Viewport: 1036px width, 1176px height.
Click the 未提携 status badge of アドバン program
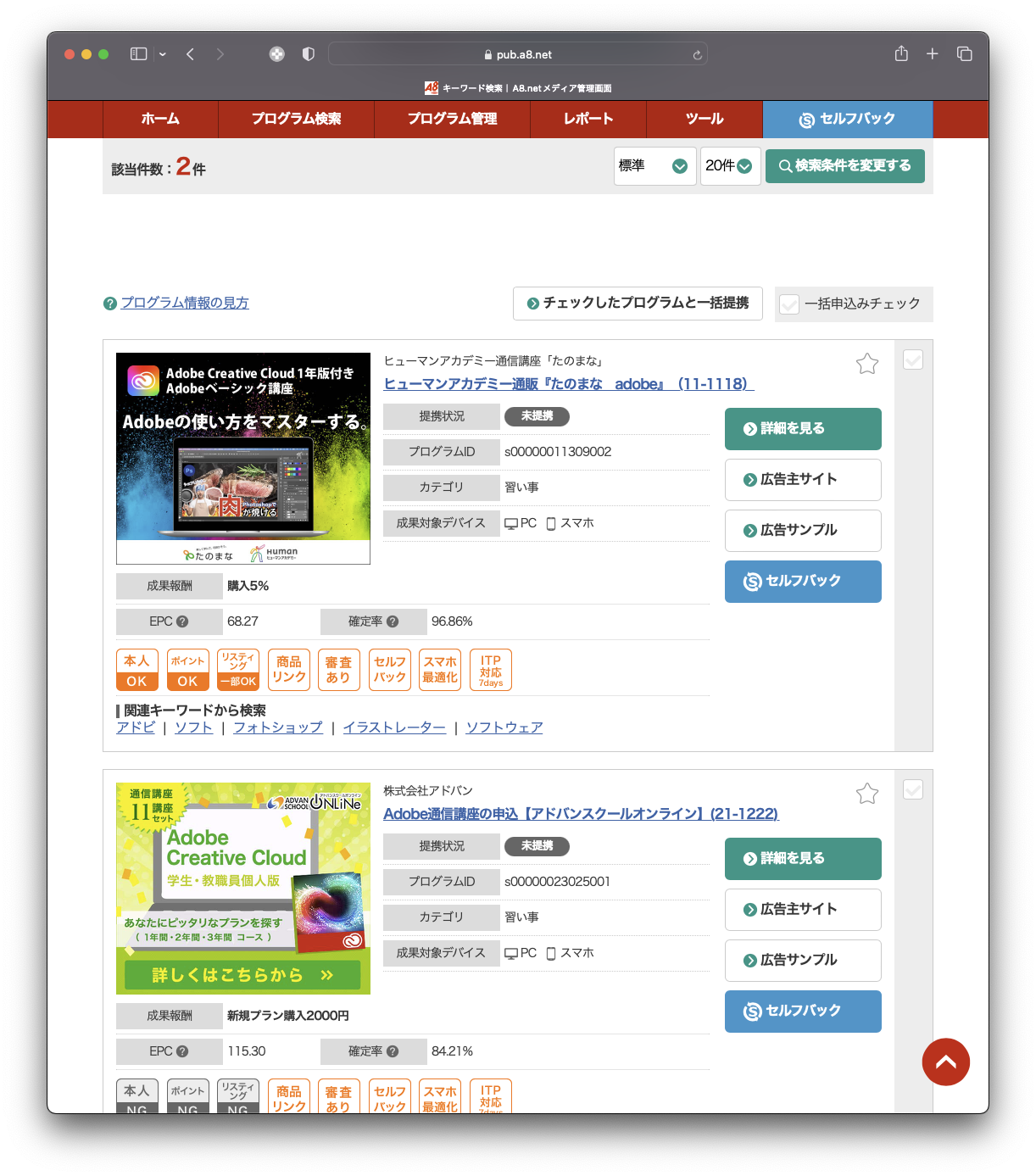[x=537, y=846]
